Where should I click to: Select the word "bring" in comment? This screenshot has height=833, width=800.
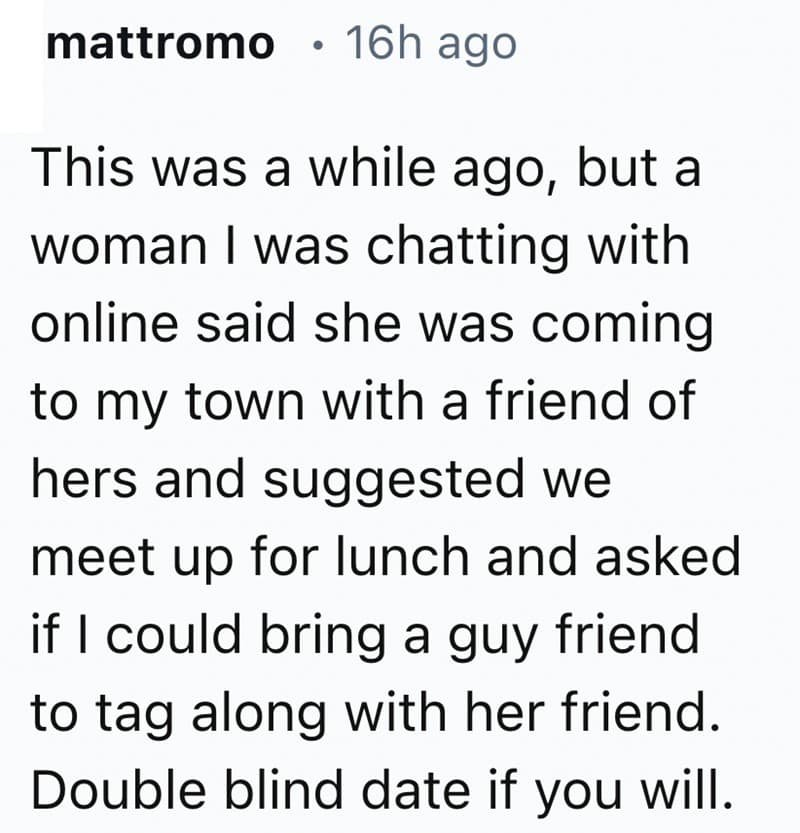322,636
